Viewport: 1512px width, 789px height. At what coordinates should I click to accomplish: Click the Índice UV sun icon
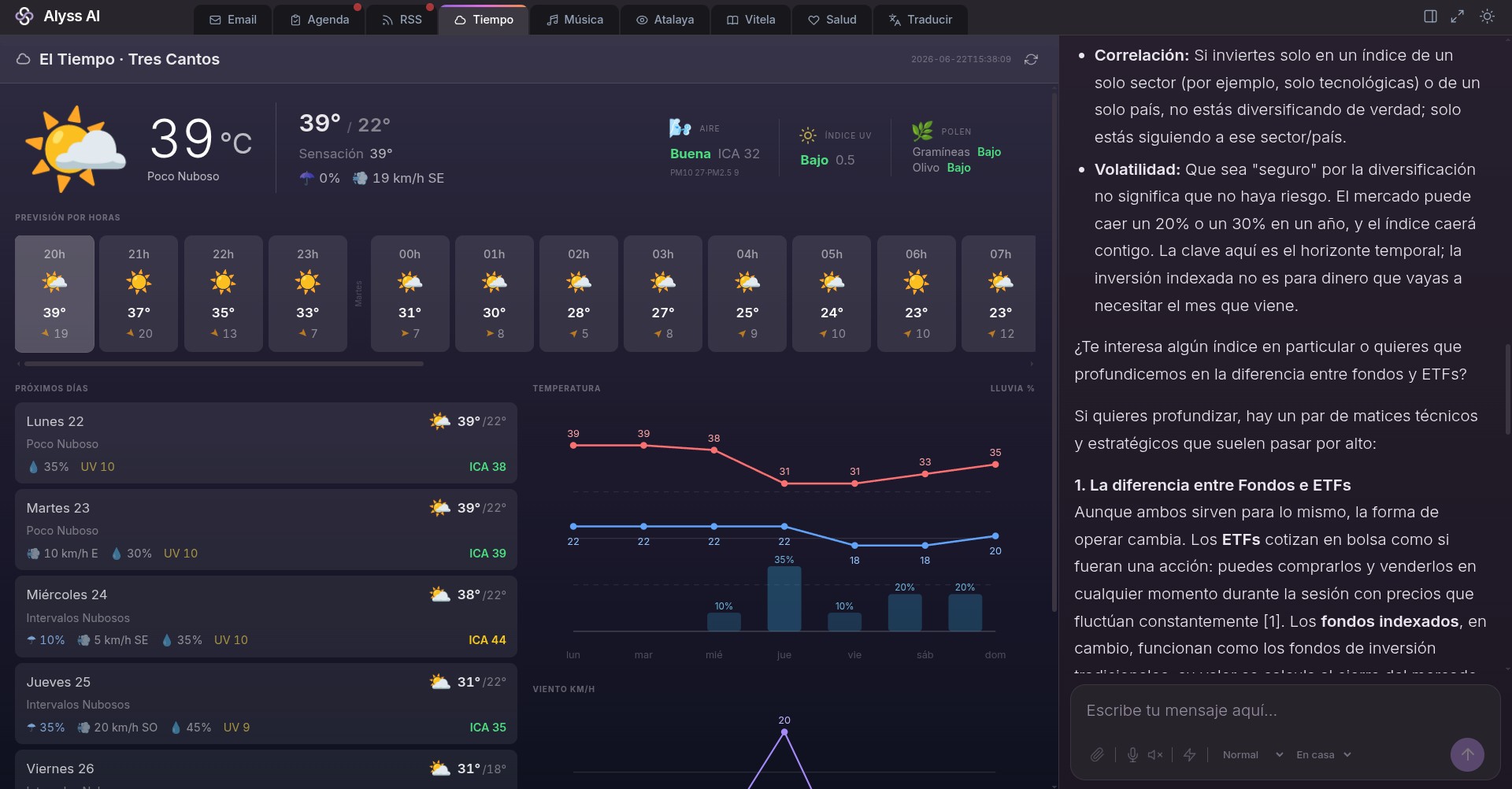pos(808,135)
